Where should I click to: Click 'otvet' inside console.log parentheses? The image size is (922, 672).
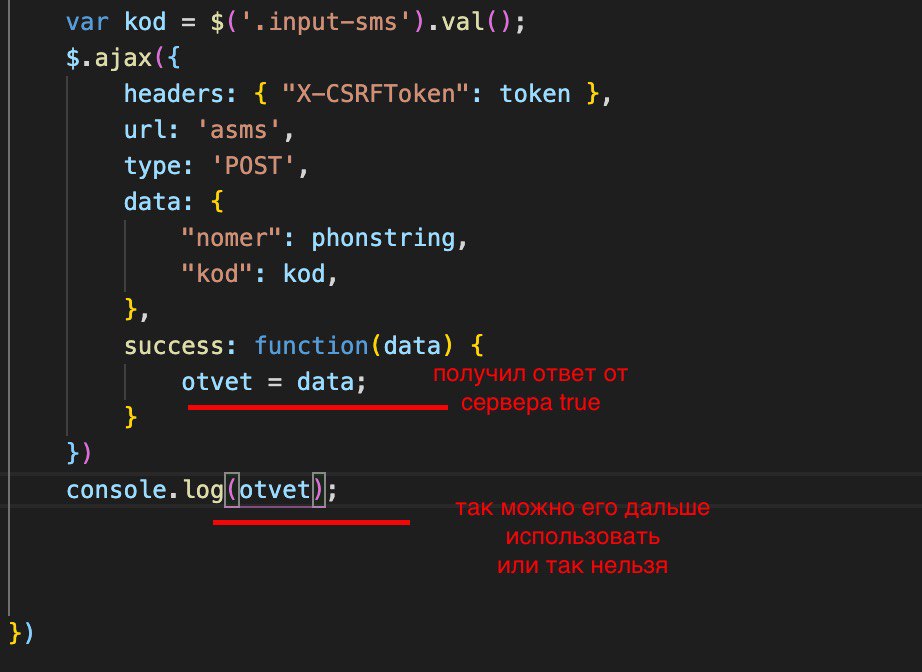[x=275, y=490]
